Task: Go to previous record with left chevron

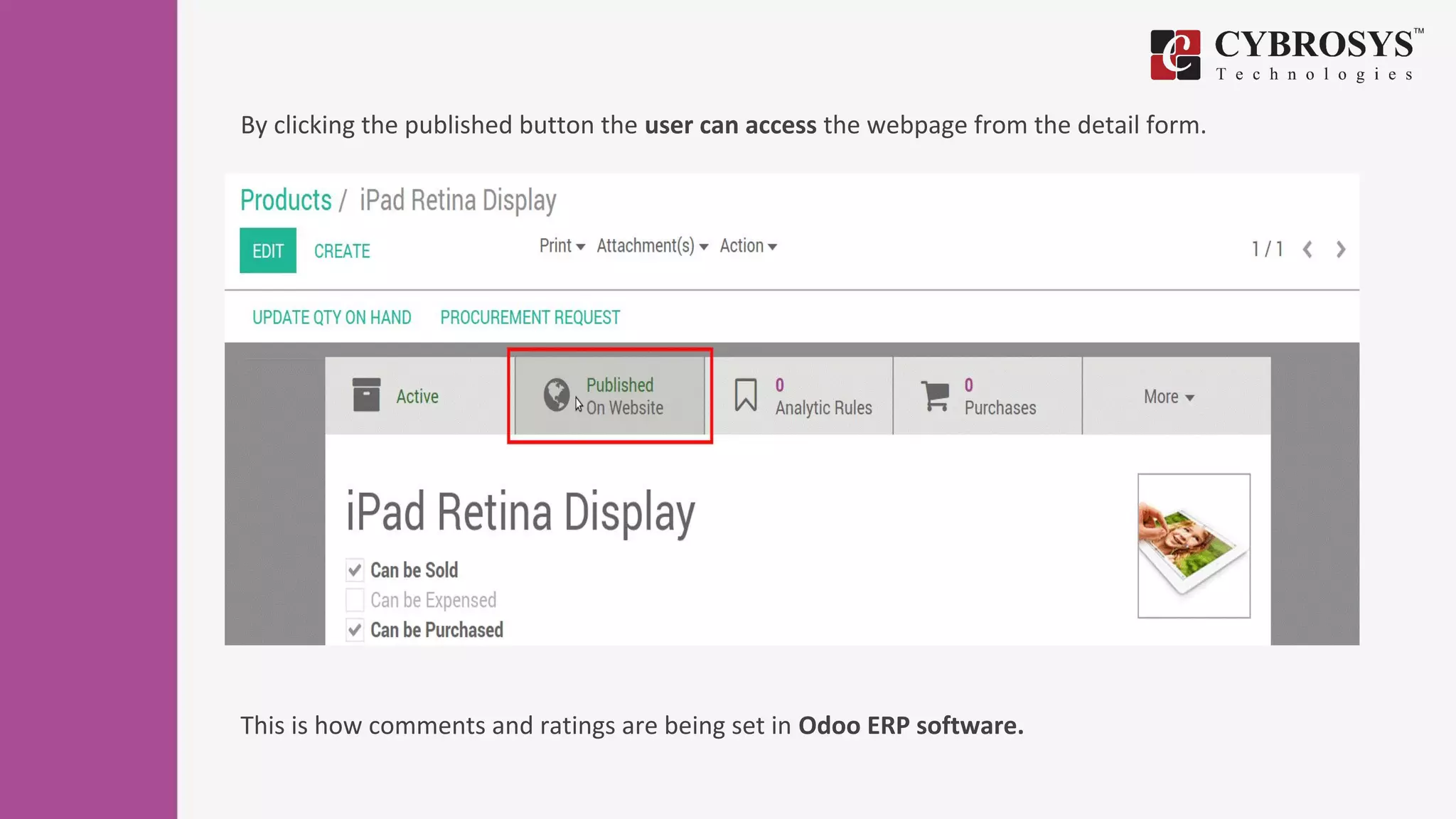Action: (1307, 250)
